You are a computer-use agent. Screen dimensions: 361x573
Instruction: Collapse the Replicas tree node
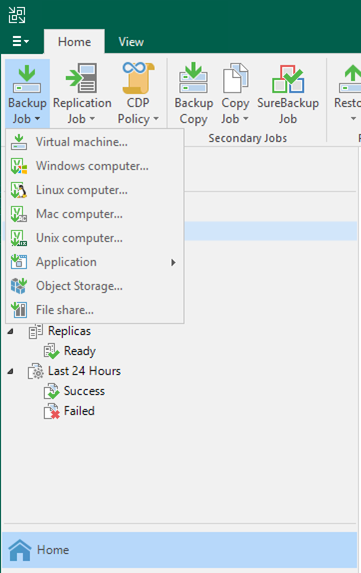tap(11, 331)
